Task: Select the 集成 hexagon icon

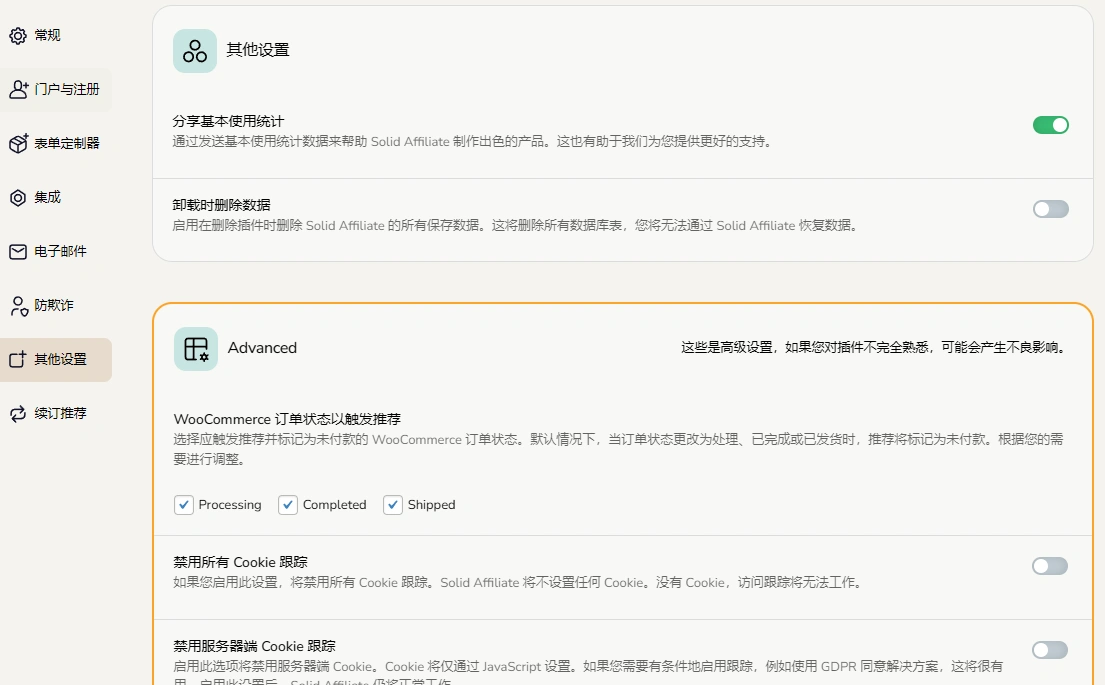Action: 17,197
